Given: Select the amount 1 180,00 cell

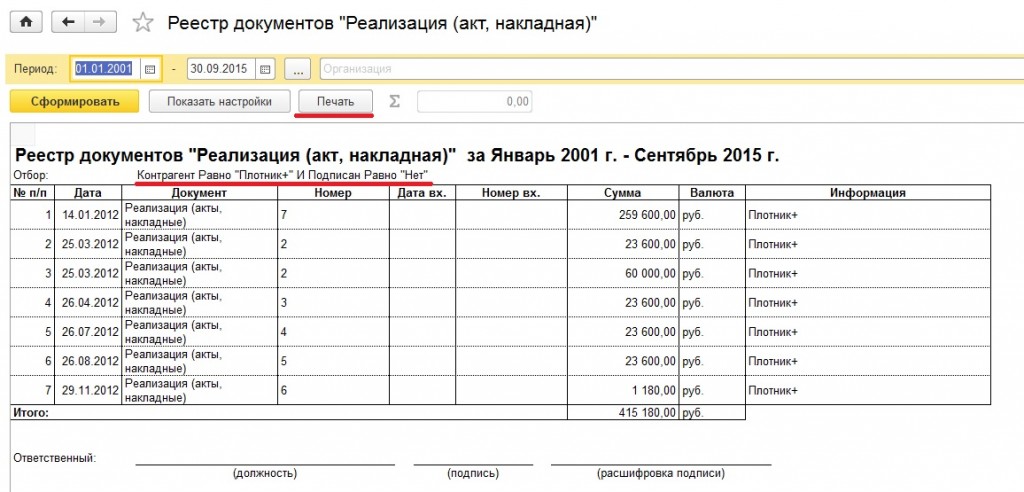Looking at the screenshot, I should (623, 391).
